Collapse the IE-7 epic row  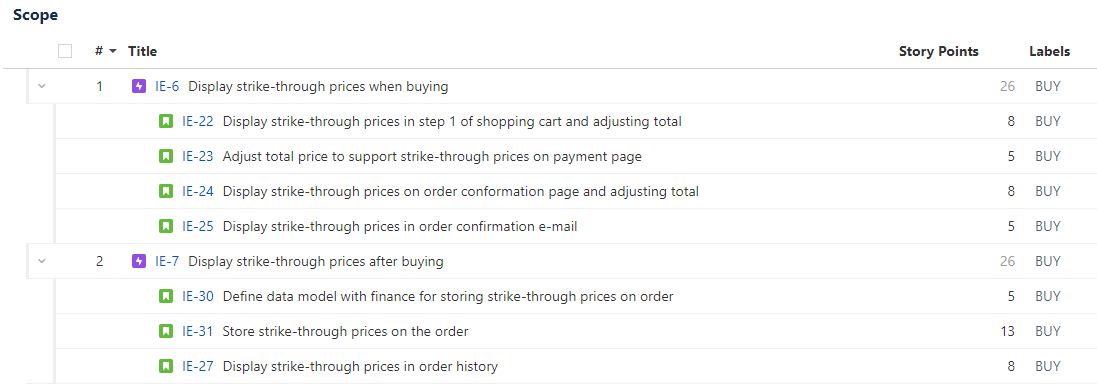(41, 261)
